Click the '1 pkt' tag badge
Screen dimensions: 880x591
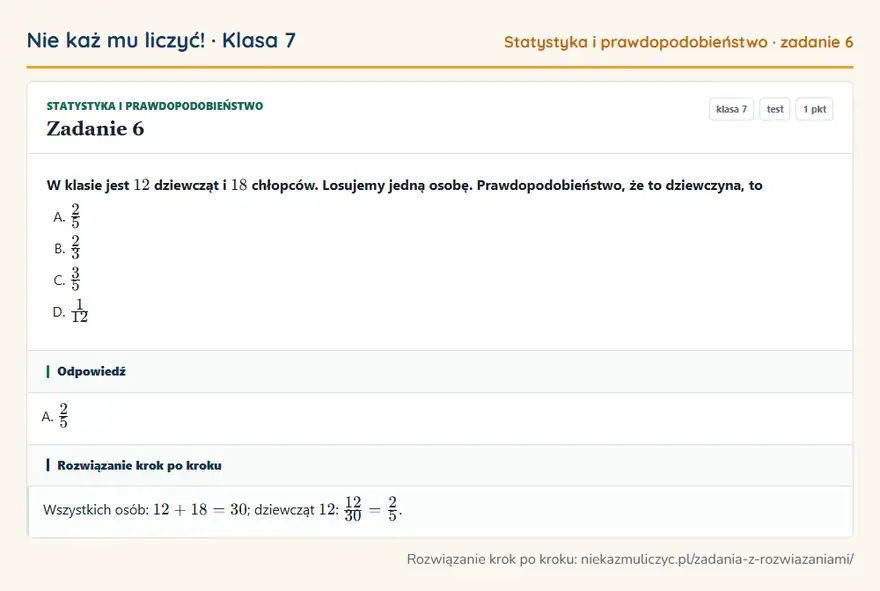coord(814,109)
